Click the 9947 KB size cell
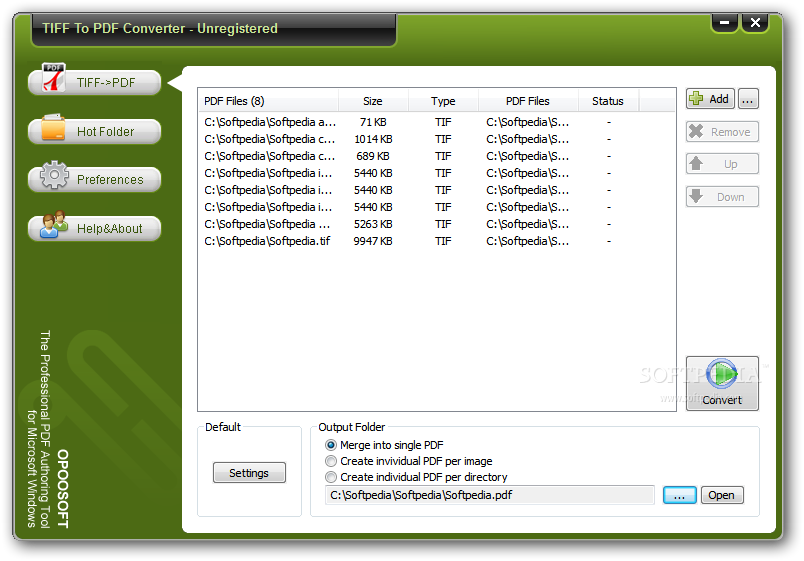The height and width of the screenshot is (561, 804). [373, 241]
